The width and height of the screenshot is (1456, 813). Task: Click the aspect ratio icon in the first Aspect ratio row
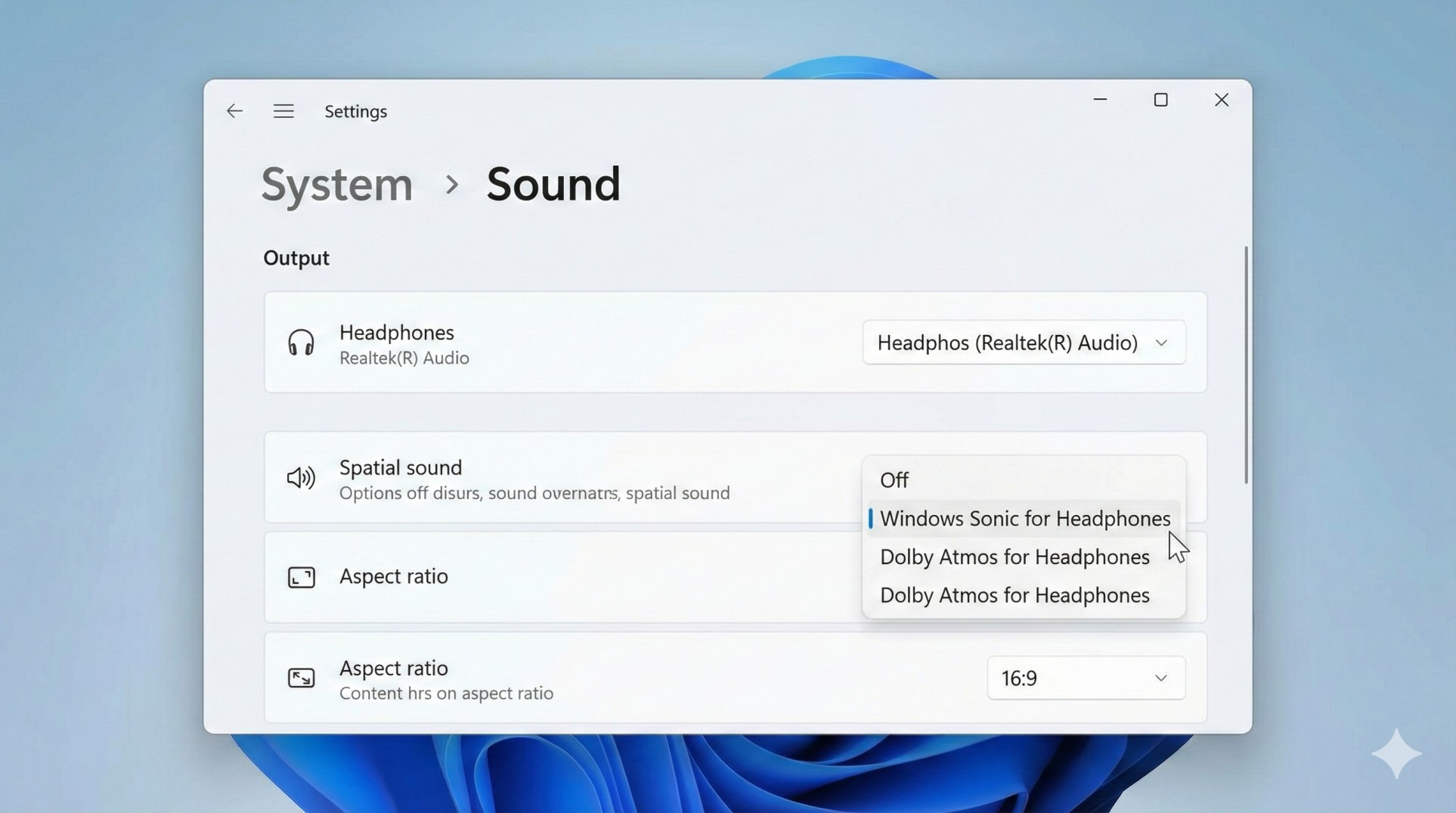[x=300, y=576]
